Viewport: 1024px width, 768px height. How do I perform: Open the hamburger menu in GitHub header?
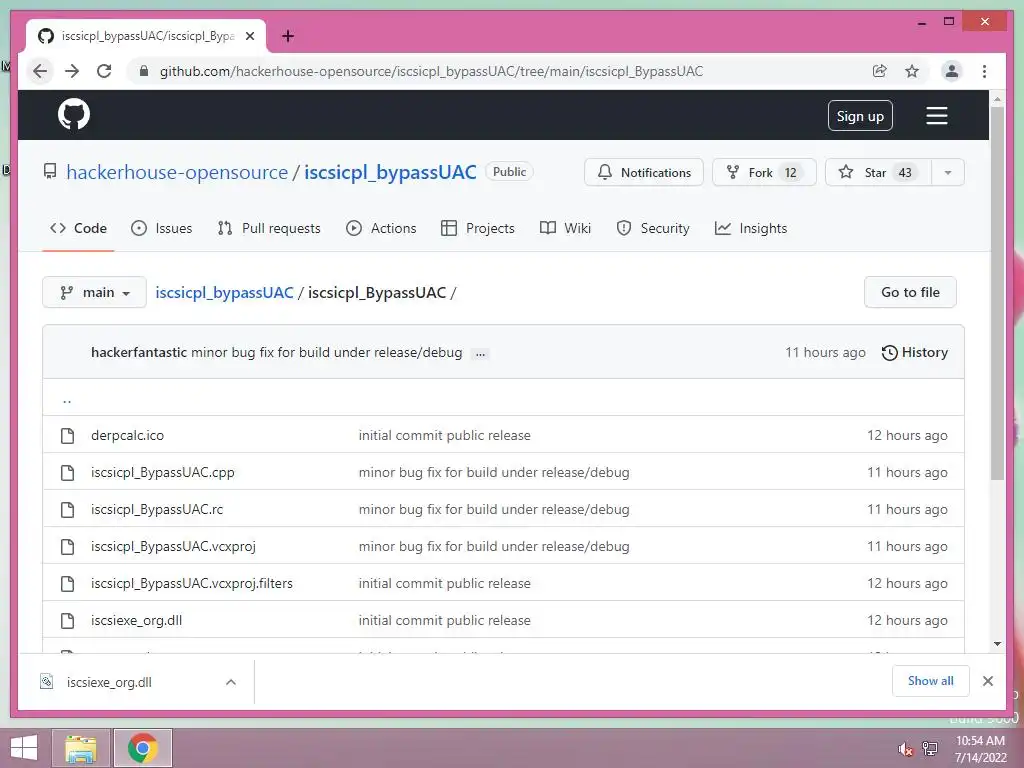pos(936,116)
